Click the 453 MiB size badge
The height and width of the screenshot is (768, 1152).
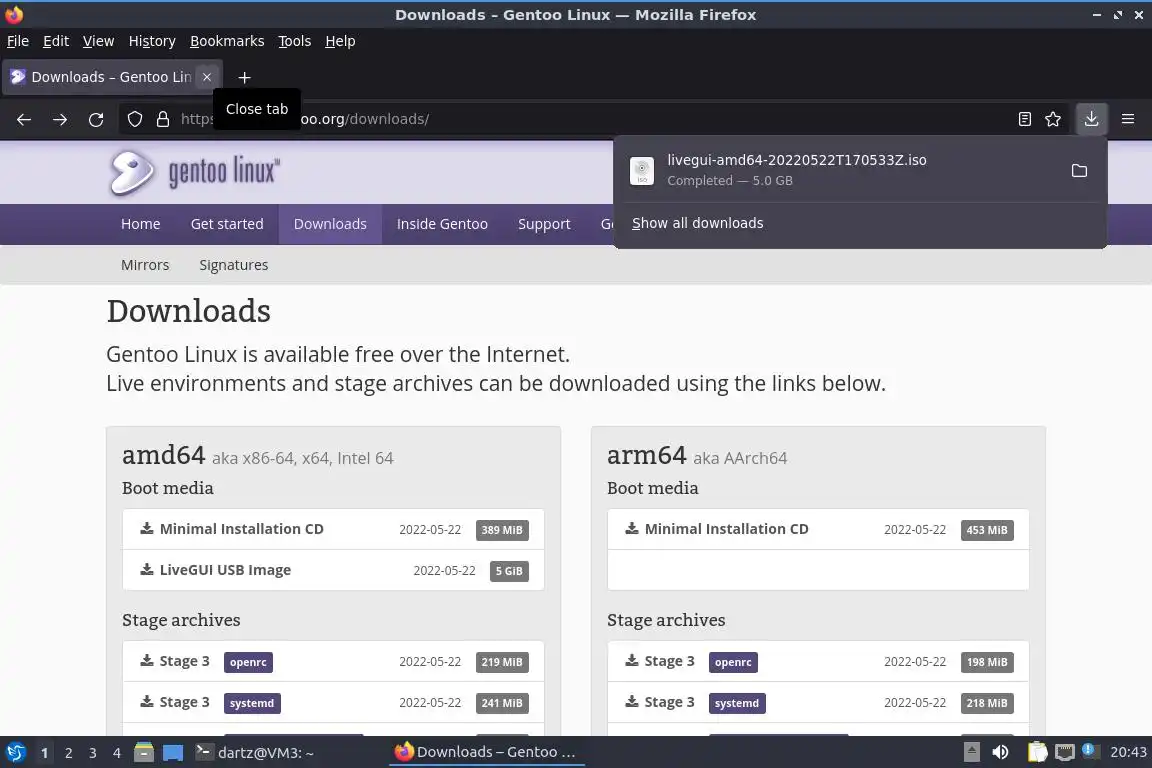point(987,530)
